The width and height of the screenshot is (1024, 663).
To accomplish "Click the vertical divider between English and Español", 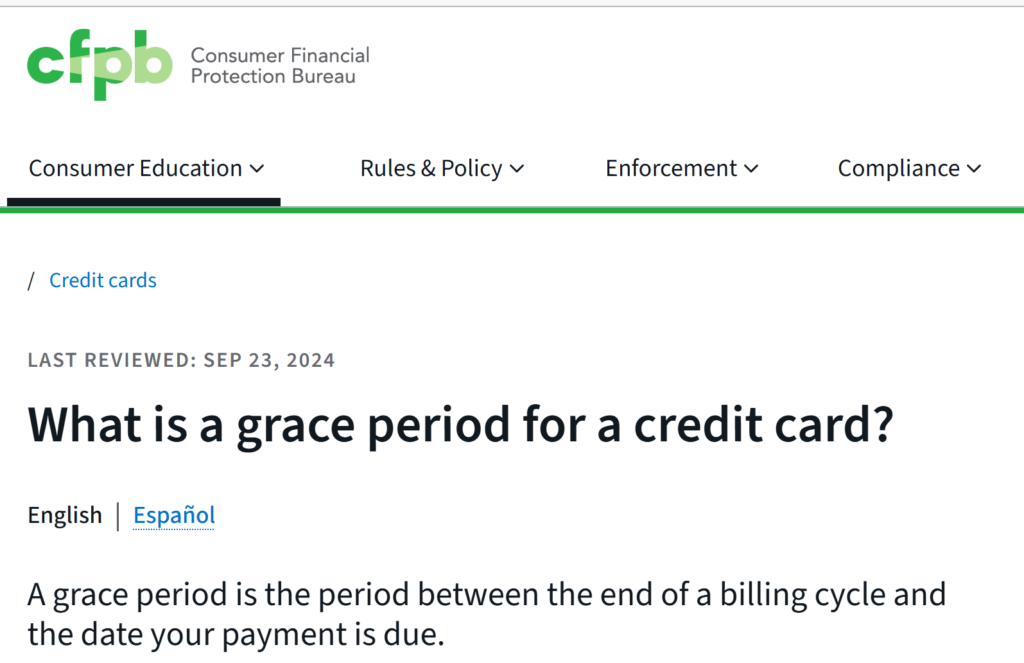I will 118,516.
